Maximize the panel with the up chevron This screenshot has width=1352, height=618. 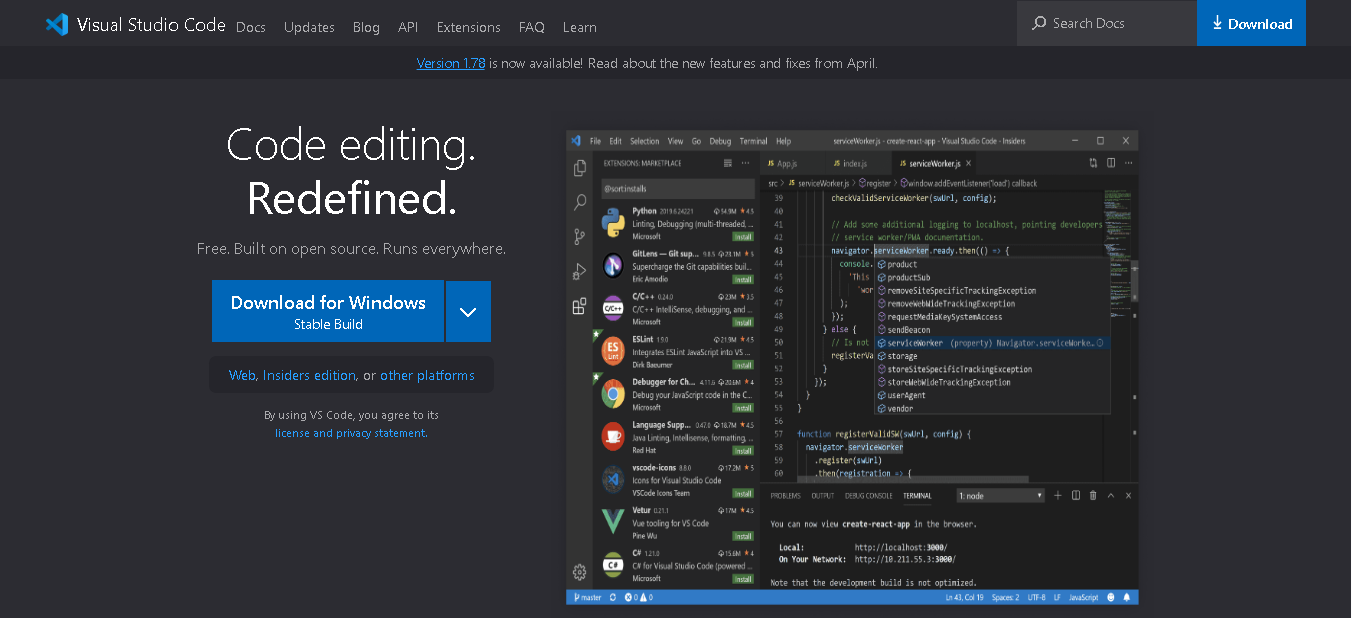pos(1111,495)
